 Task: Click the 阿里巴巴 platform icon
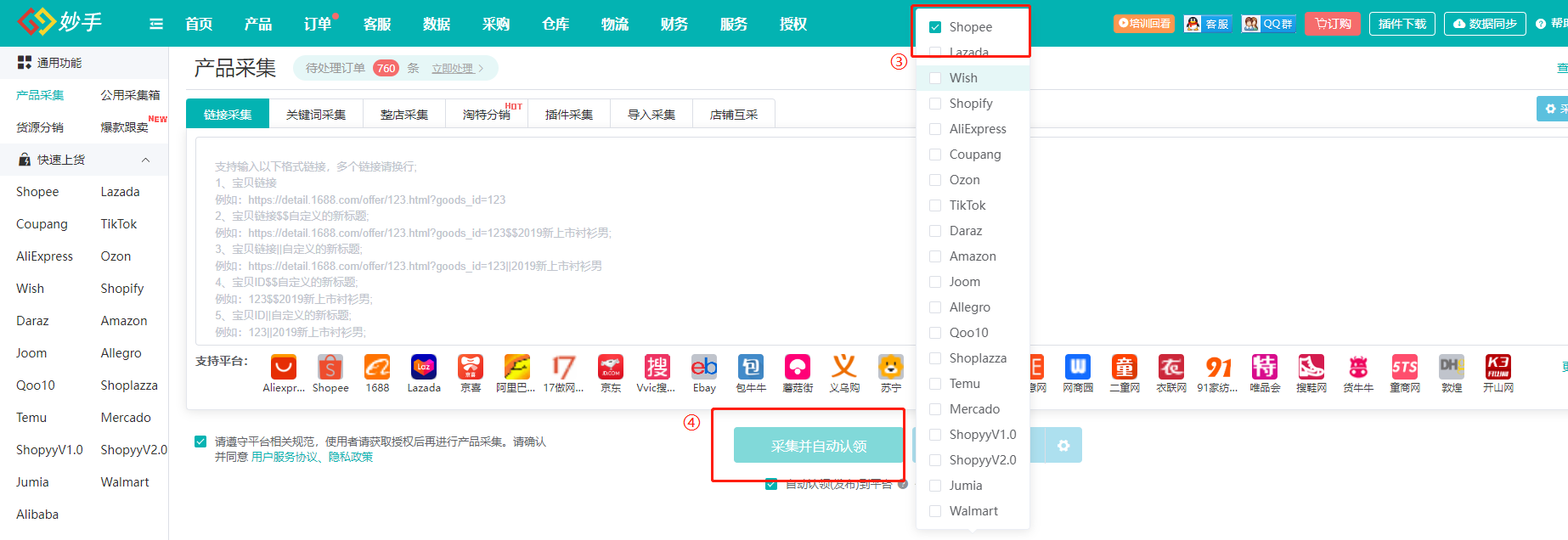point(516,367)
